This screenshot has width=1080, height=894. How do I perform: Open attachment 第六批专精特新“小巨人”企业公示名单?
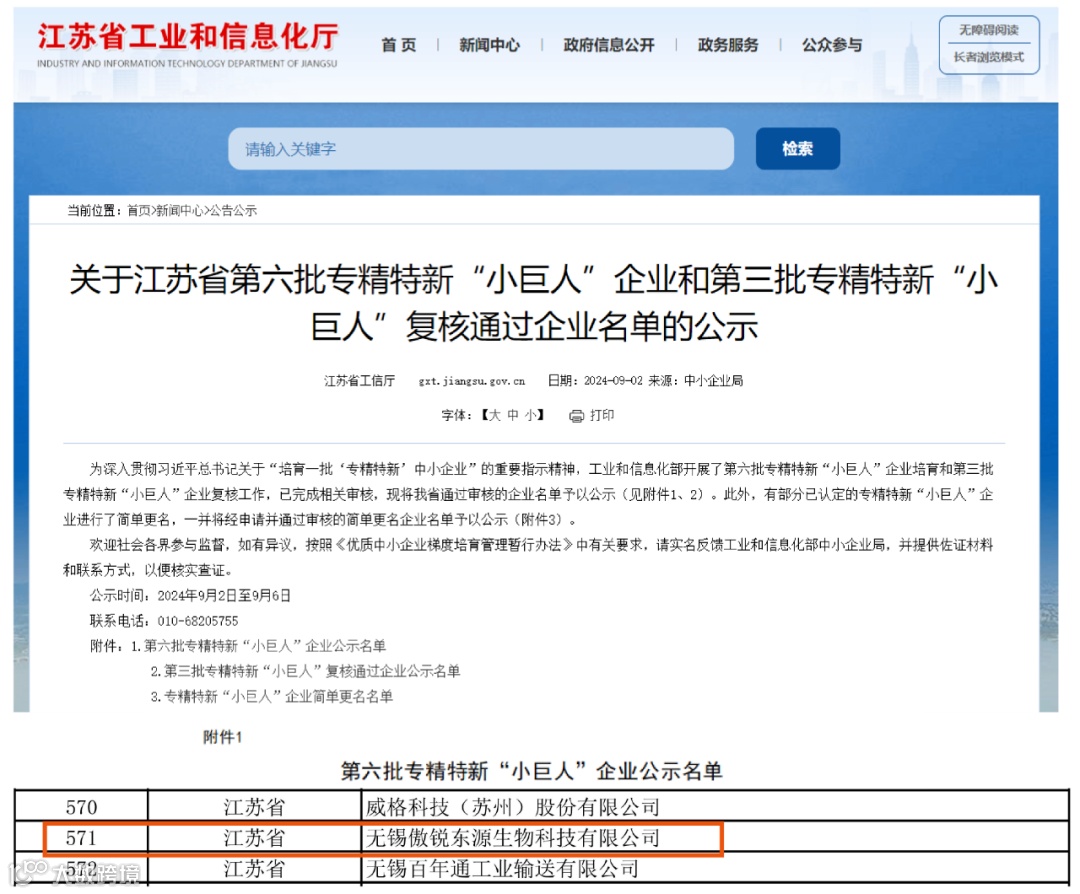coord(265,646)
